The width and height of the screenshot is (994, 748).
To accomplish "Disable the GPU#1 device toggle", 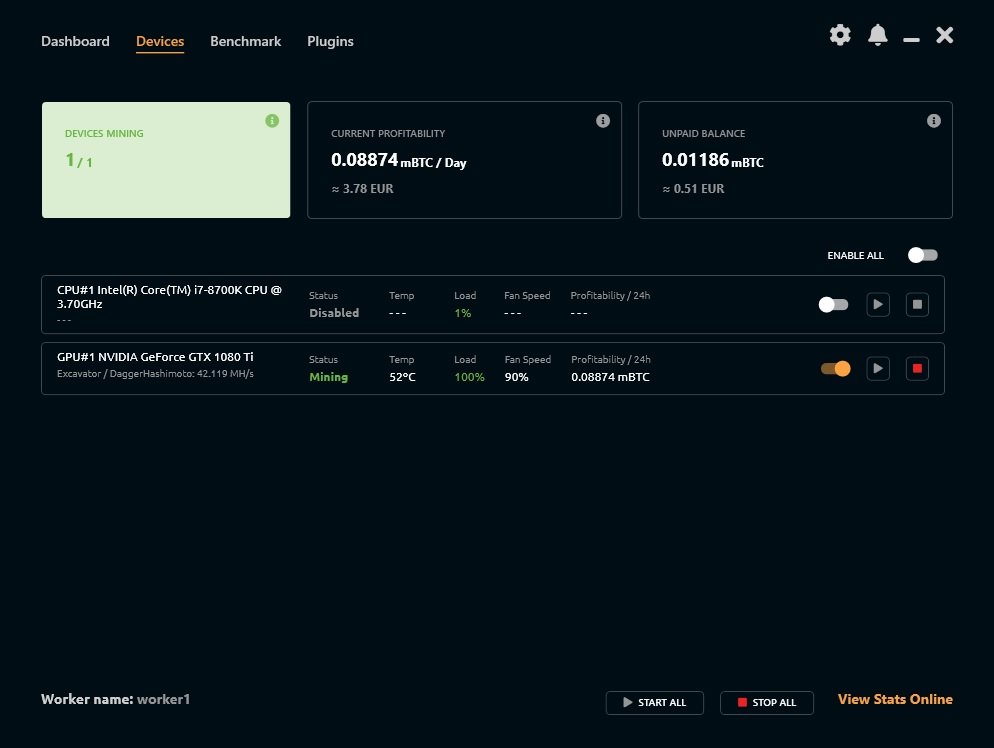I will (x=836, y=368).
